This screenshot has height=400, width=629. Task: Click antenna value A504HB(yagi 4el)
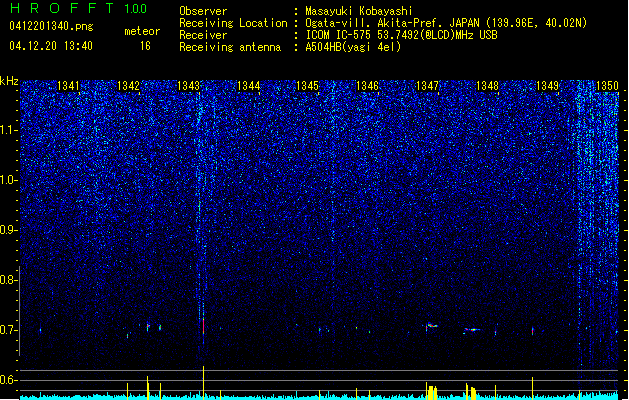(x=353, y=47)
